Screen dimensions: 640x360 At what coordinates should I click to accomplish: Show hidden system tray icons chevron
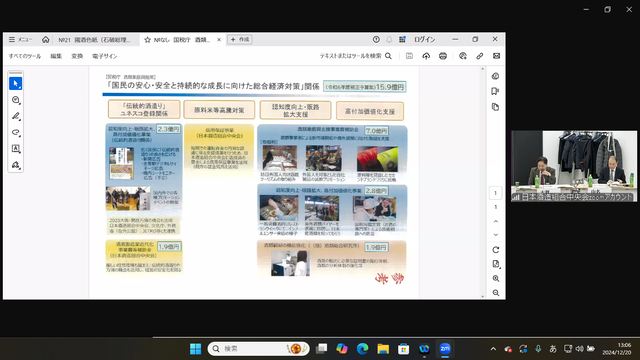tap(493, 349)
